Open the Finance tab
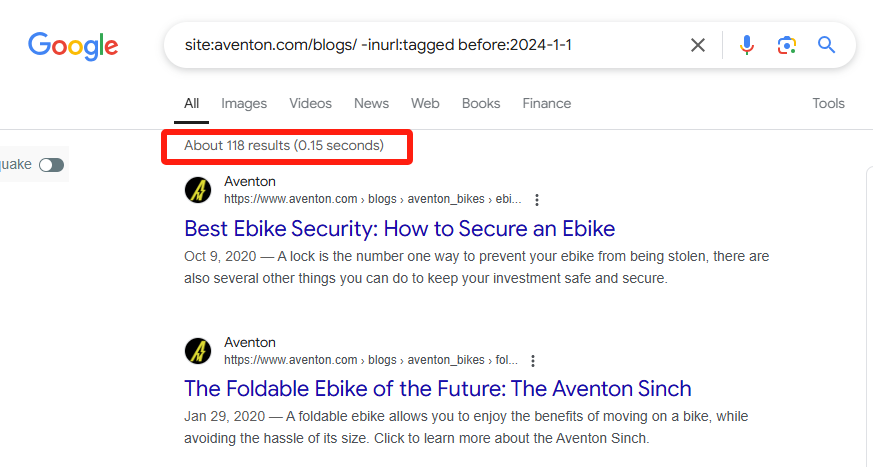Image resolution: width=874 pixels, height=468 pixels. pyautogui.click(x=547, y=104)
